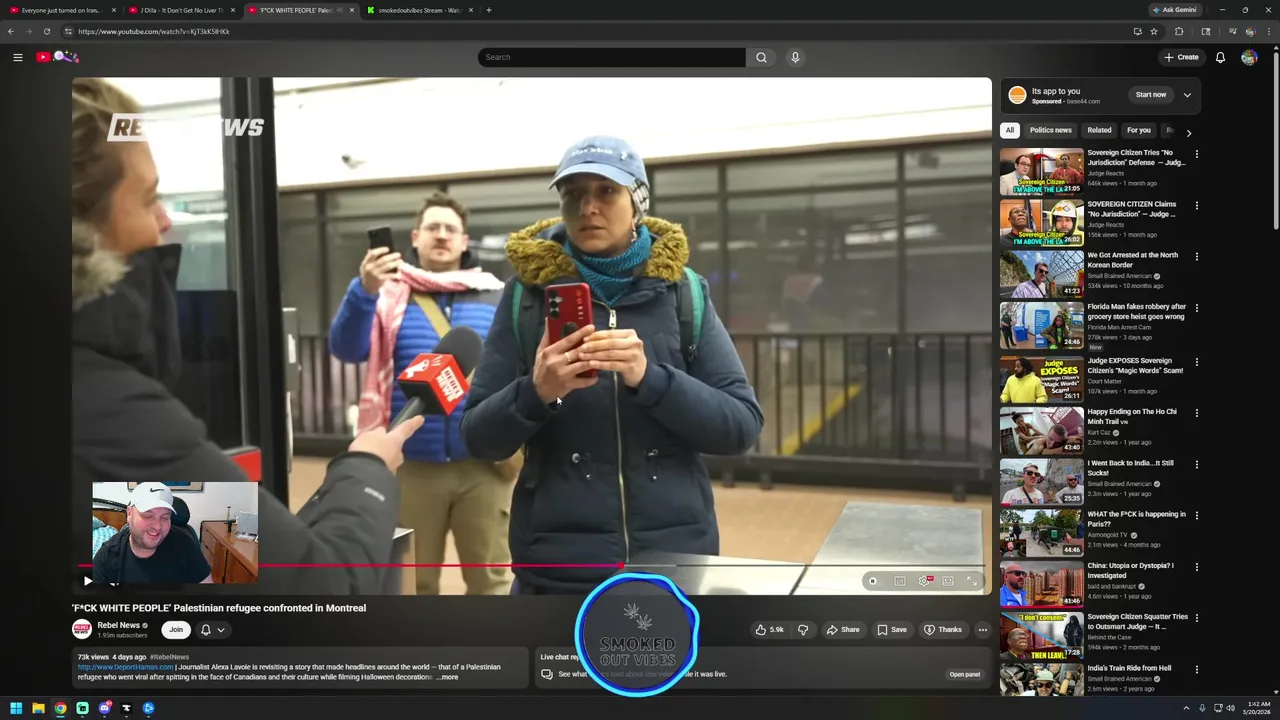Open the options menu for 'Happy Ending on The Ho Chi Minh Trail'
1280x720 pixels.
[x=1196, y=412]
